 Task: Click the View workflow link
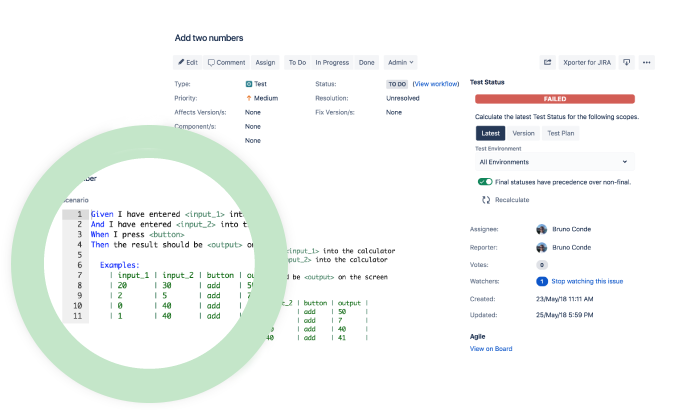(x=435, y=85)
